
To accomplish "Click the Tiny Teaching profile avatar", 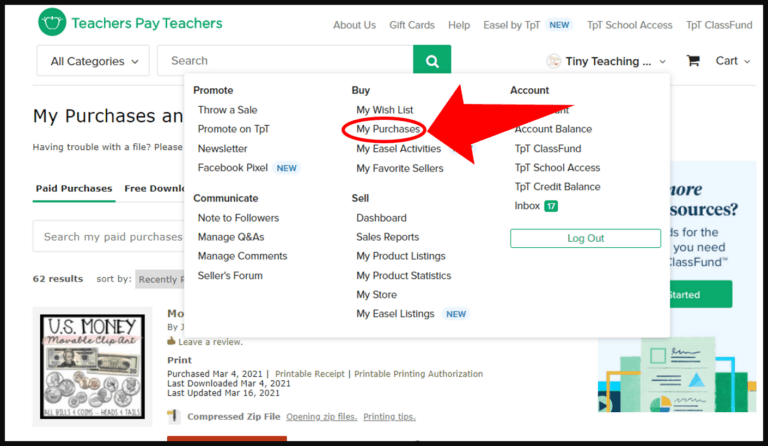I will pos(553,61).
